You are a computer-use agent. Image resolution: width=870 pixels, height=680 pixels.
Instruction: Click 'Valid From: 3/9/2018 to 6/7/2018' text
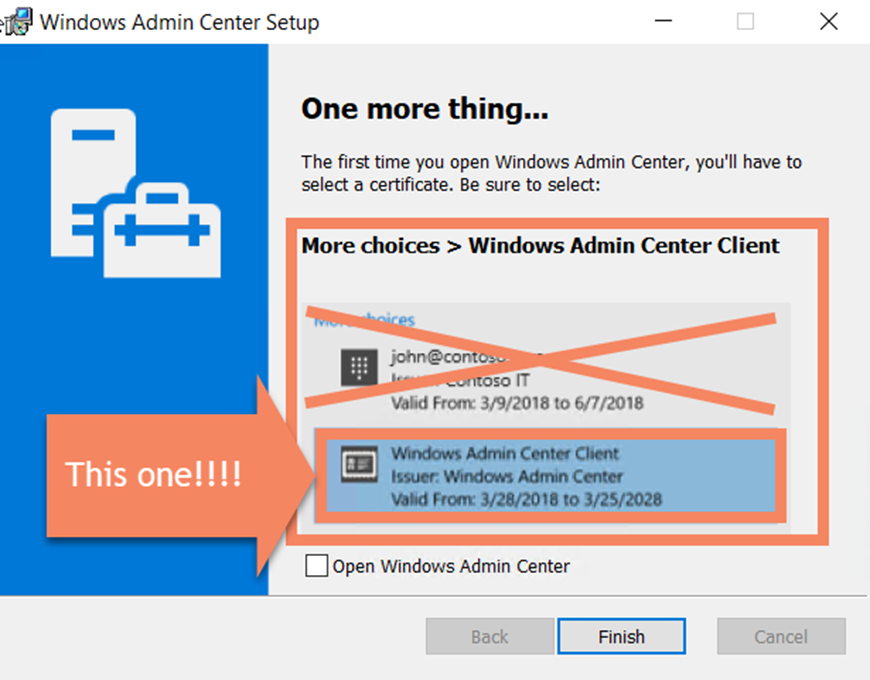click(x=517, y=403)
